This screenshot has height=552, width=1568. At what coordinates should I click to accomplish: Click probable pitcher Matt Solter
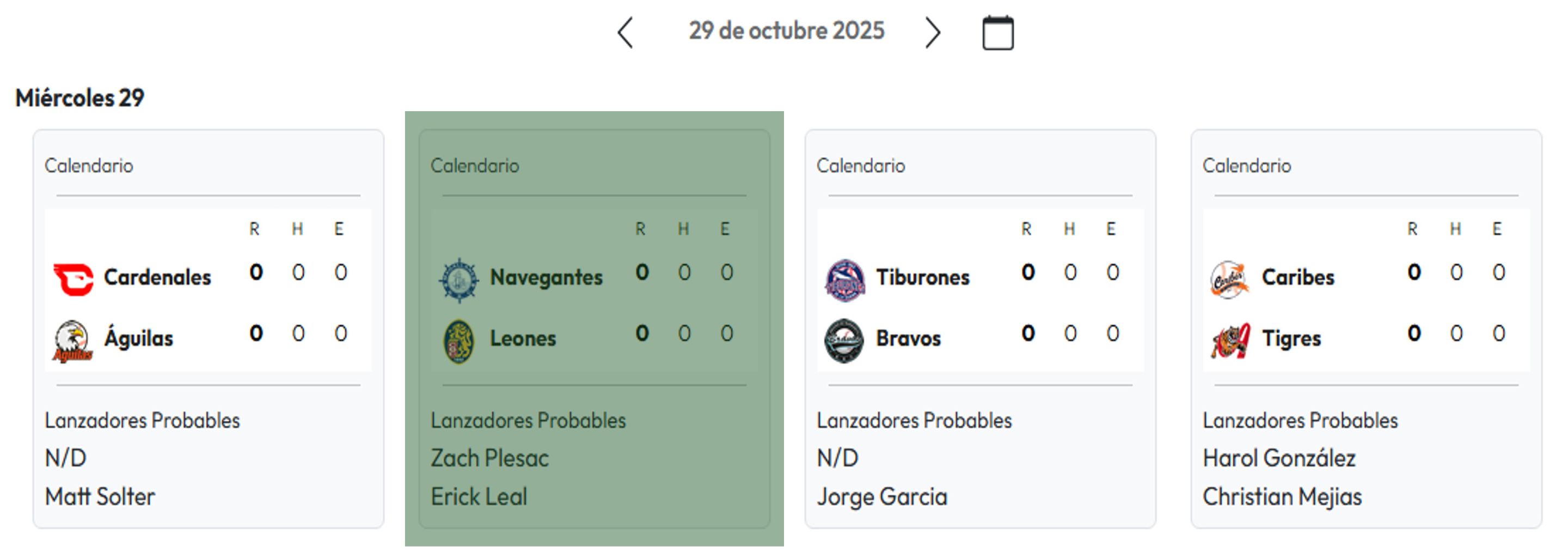100,496
